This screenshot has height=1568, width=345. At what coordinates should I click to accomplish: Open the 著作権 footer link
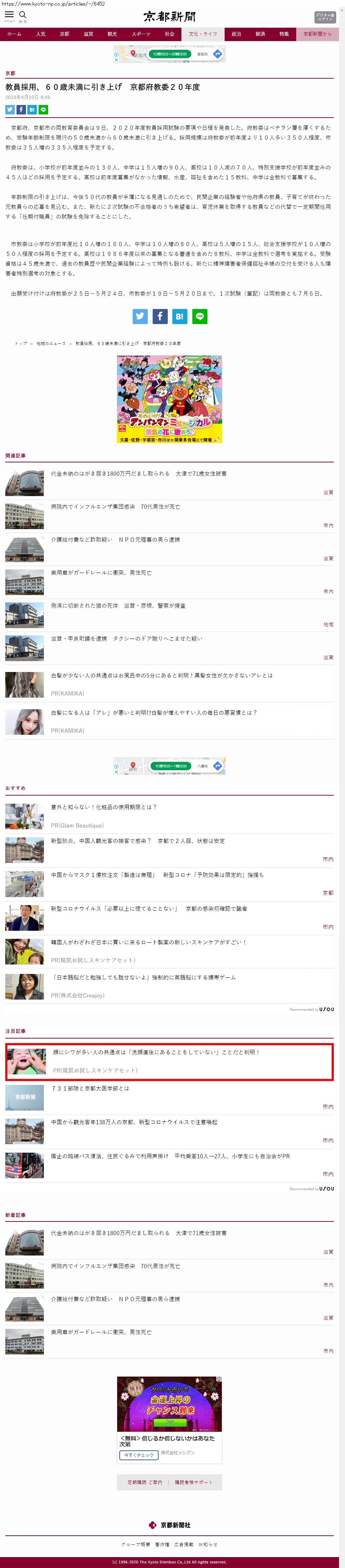162,1544
